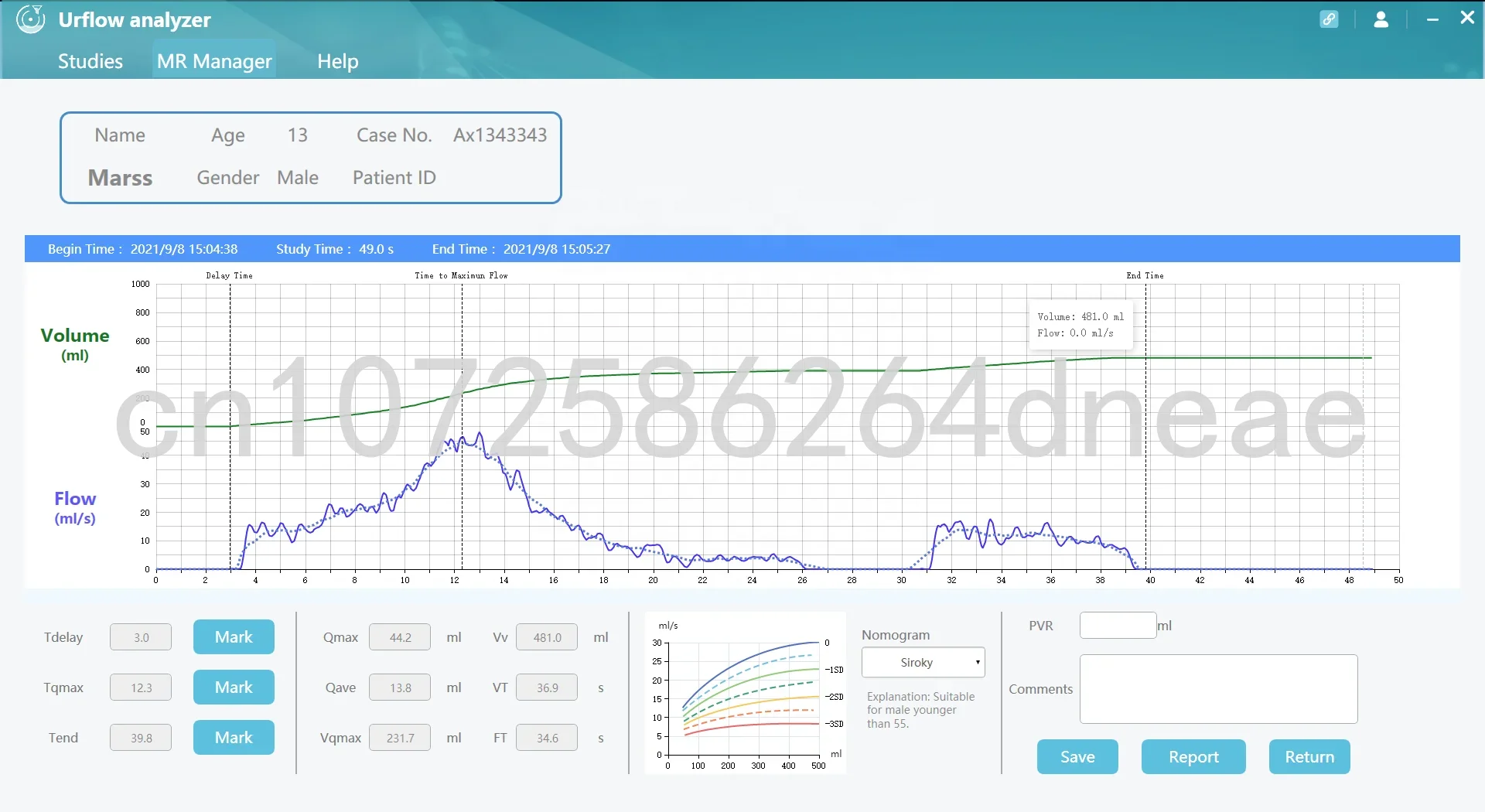
Task: Click the Volume (ml) axis label
Action: pyautogui.click(x=75, y=344)
